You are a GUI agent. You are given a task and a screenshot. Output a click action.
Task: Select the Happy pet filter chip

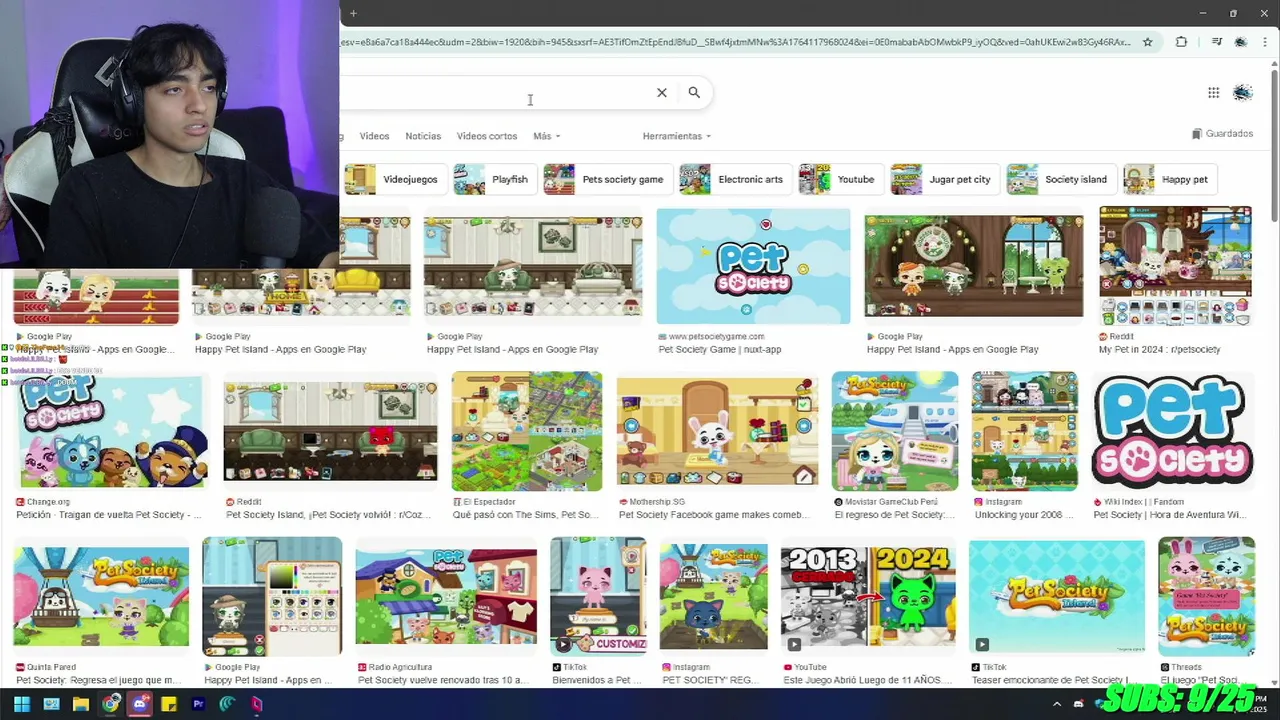1170,179
